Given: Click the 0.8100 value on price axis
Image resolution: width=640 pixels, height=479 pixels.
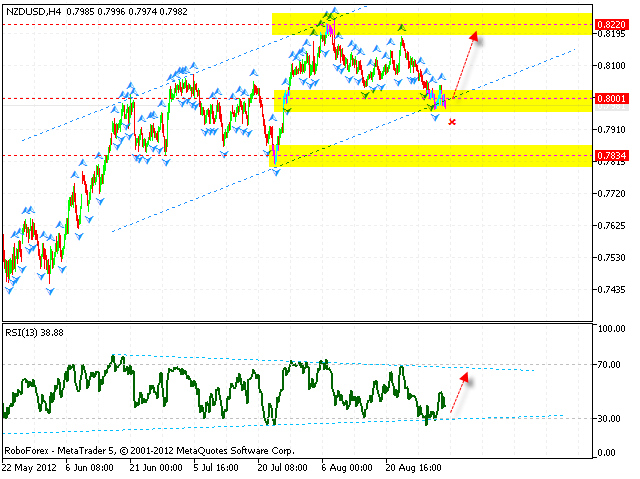Looking at the screenshot, I should [607, 66].
